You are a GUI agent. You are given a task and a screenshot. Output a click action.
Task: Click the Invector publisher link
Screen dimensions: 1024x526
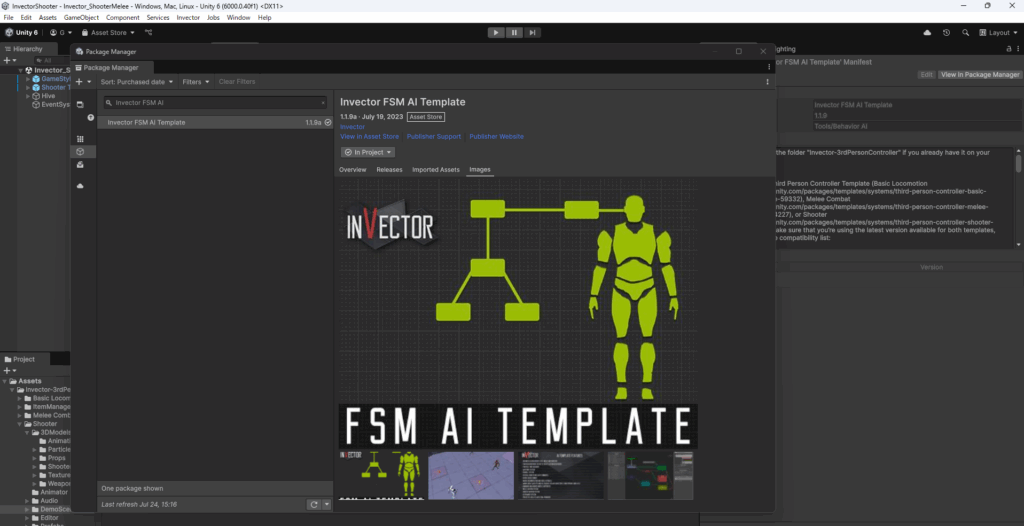(353, 127)
